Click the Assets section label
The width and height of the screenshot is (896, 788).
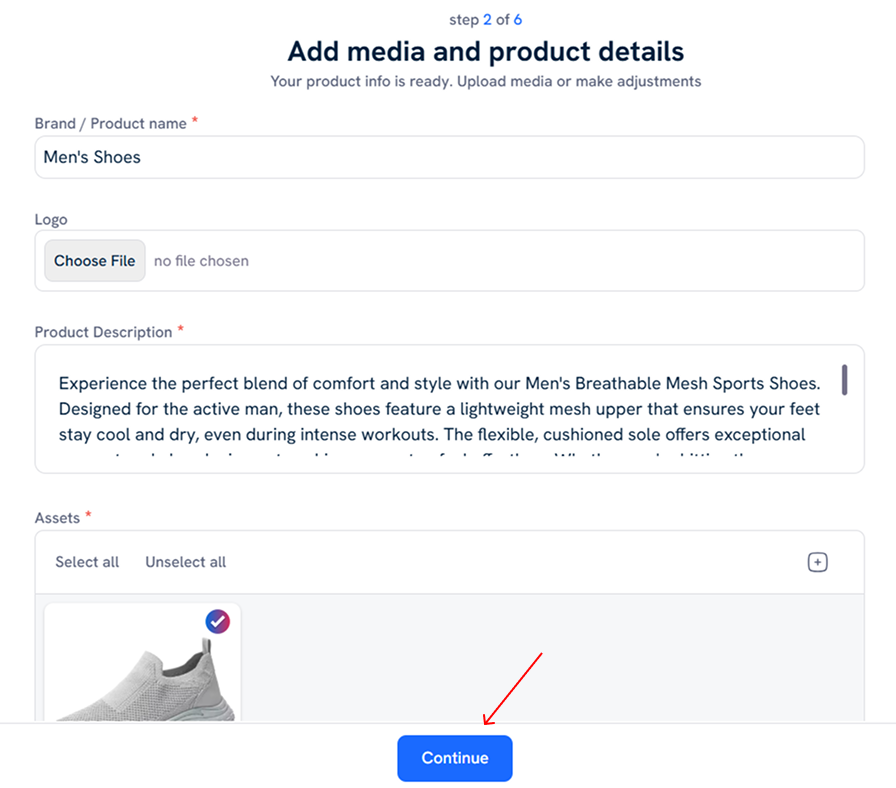(x=58, y=517)
